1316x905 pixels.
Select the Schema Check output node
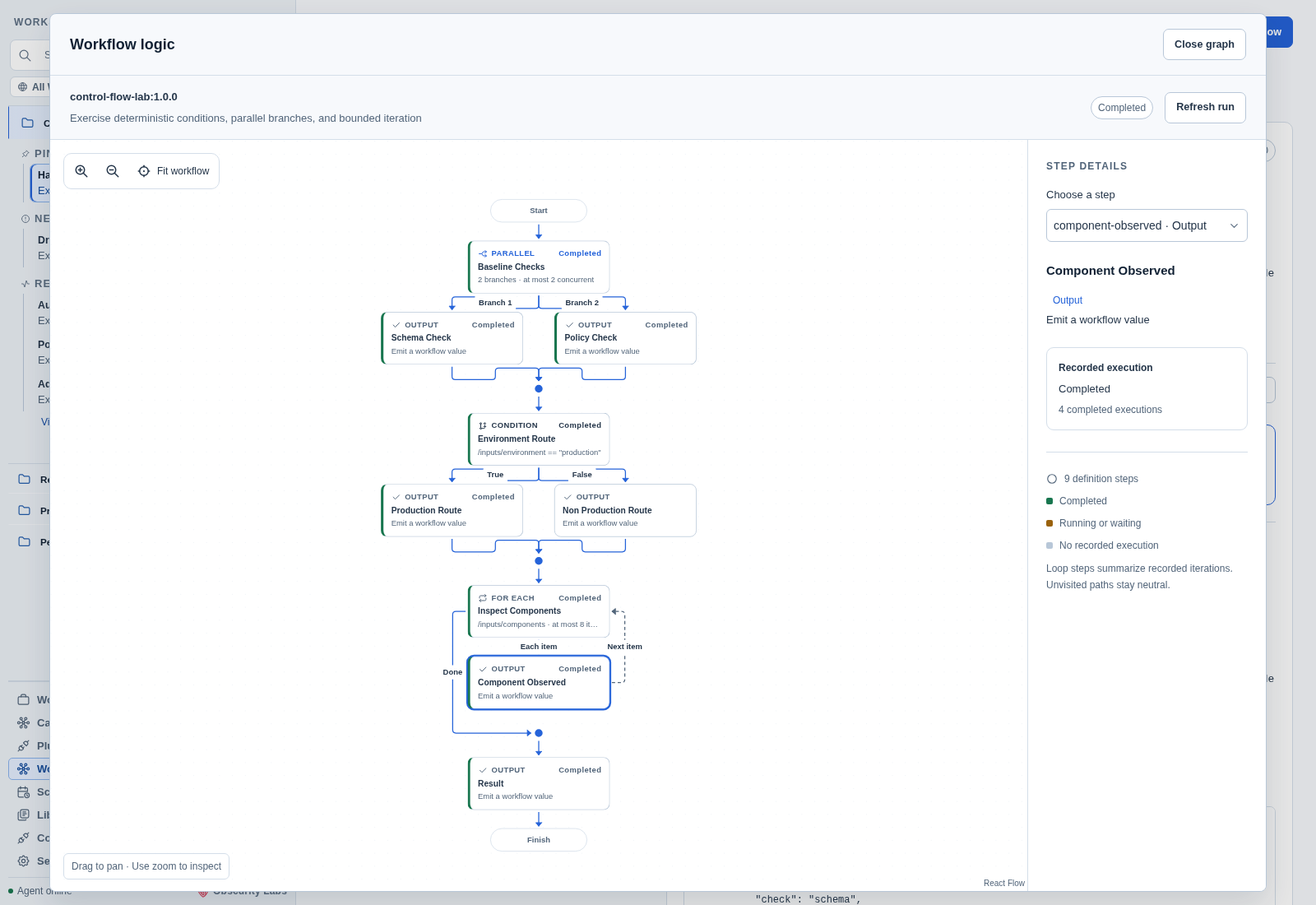click(x=452, y=338)
